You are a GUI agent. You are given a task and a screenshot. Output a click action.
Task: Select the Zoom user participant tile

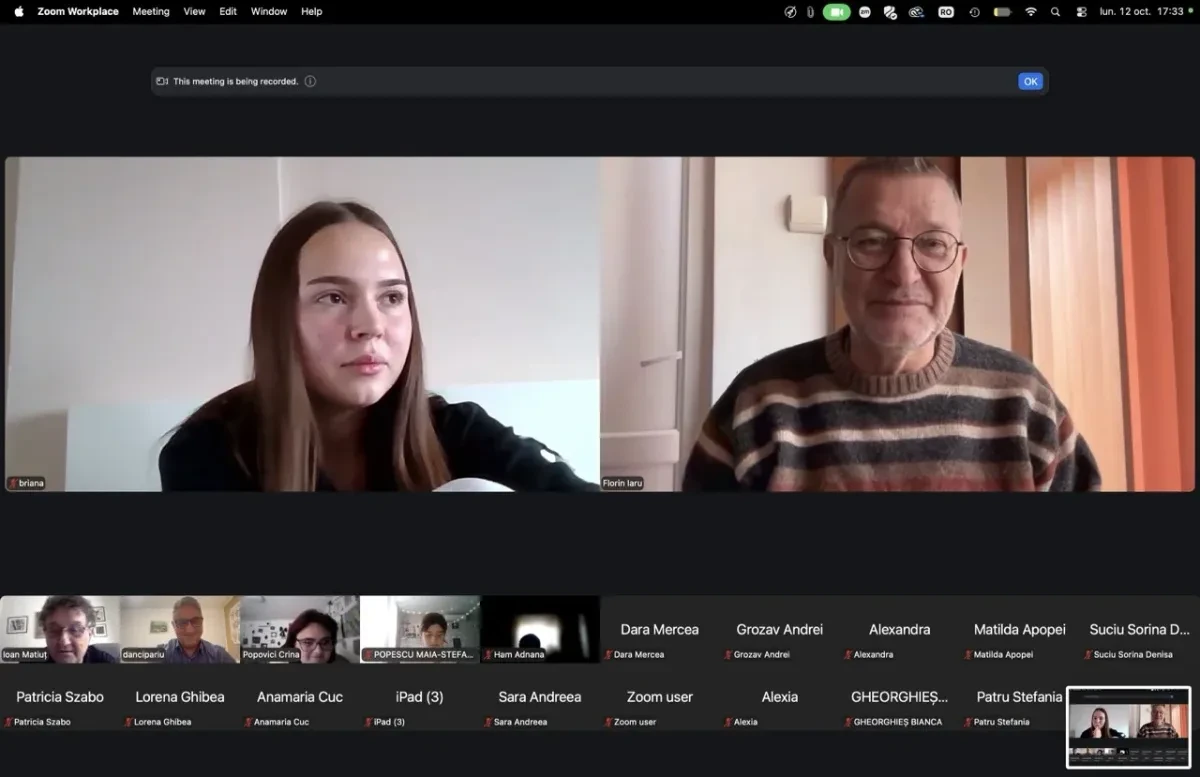coord(660,697)
